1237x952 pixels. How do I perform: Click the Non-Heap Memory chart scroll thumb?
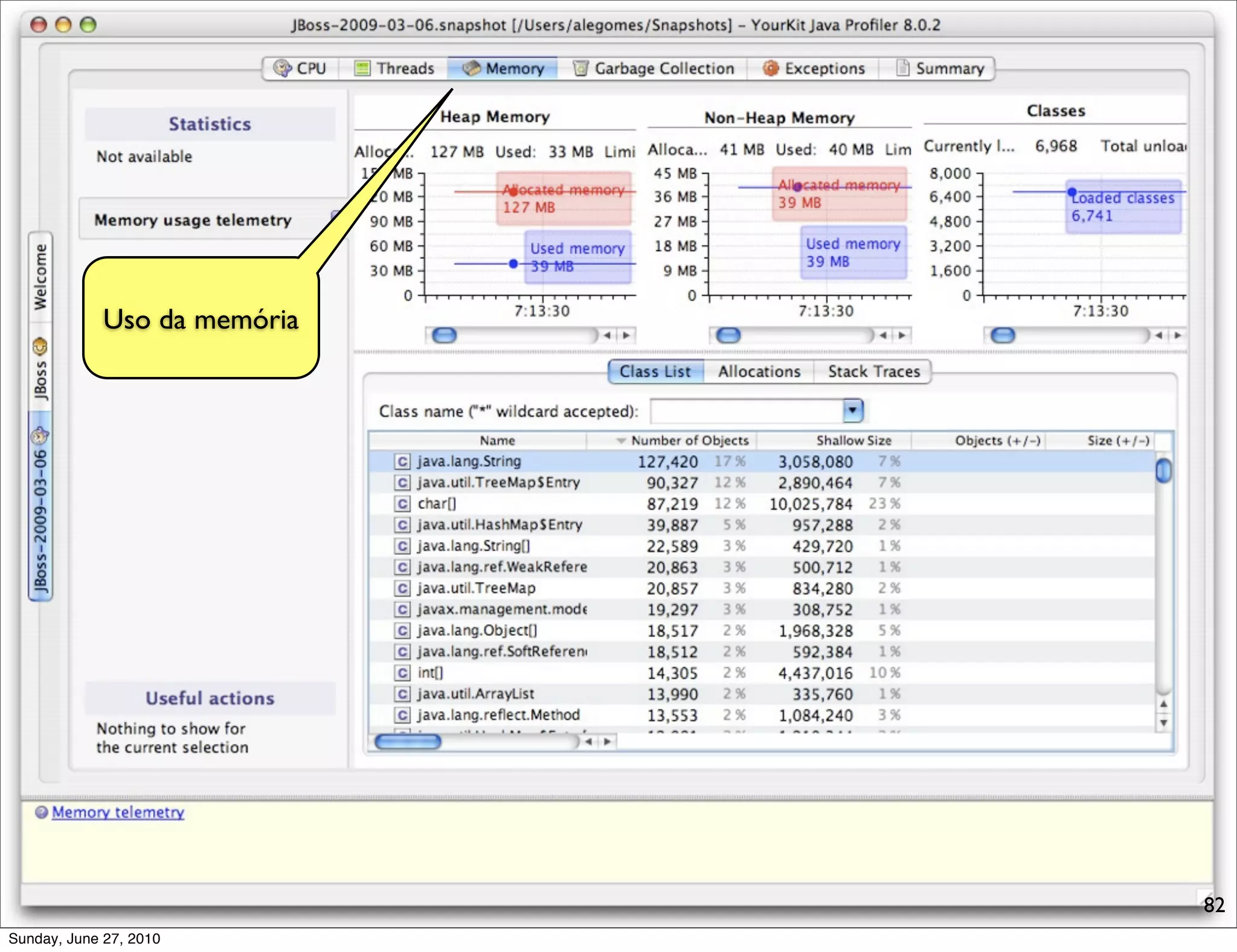[x=728, y=335]
